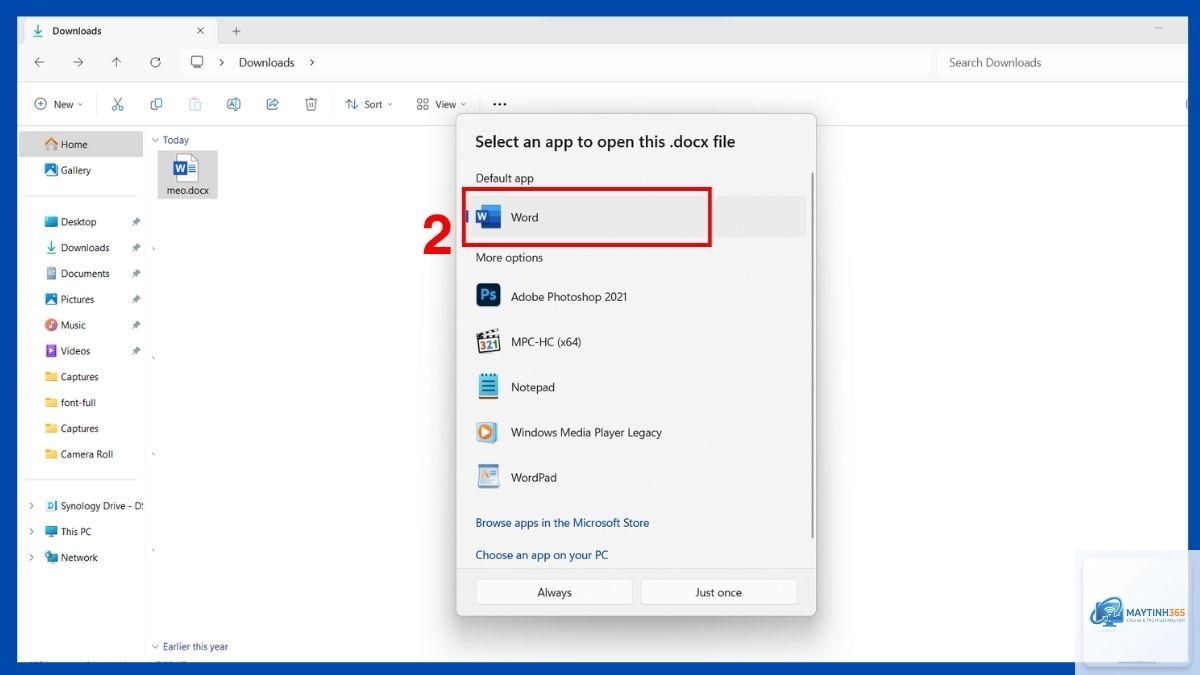Unpin Documents using its pin icon

pos(136,274)
